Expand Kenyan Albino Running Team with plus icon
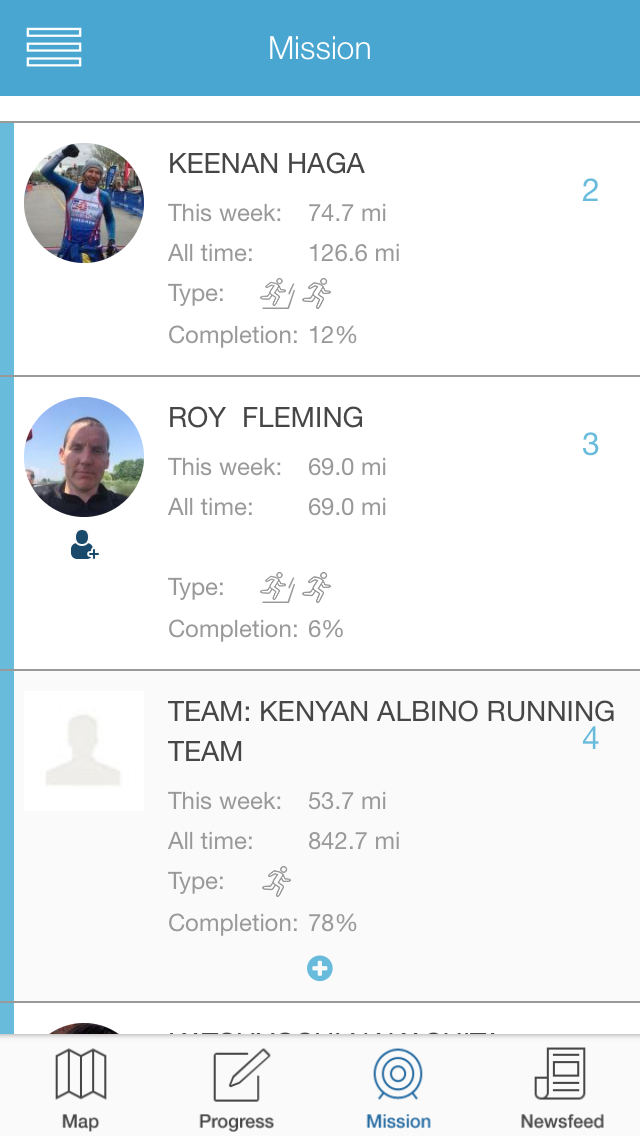 320,968
